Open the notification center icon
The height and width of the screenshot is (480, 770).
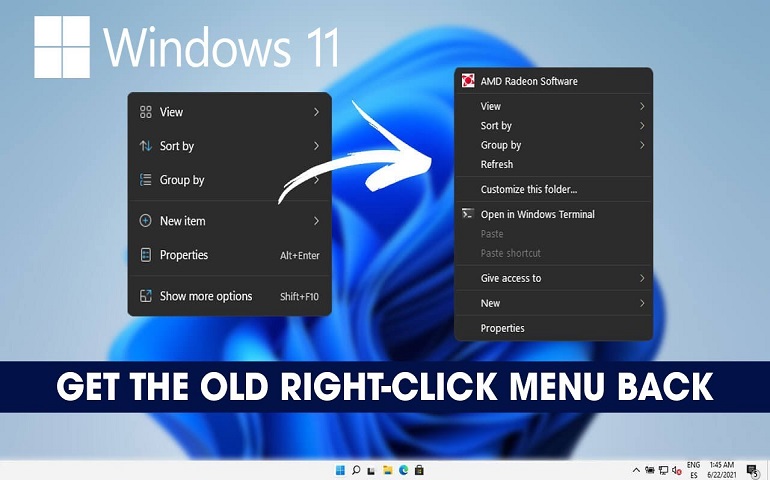[753, 471]
